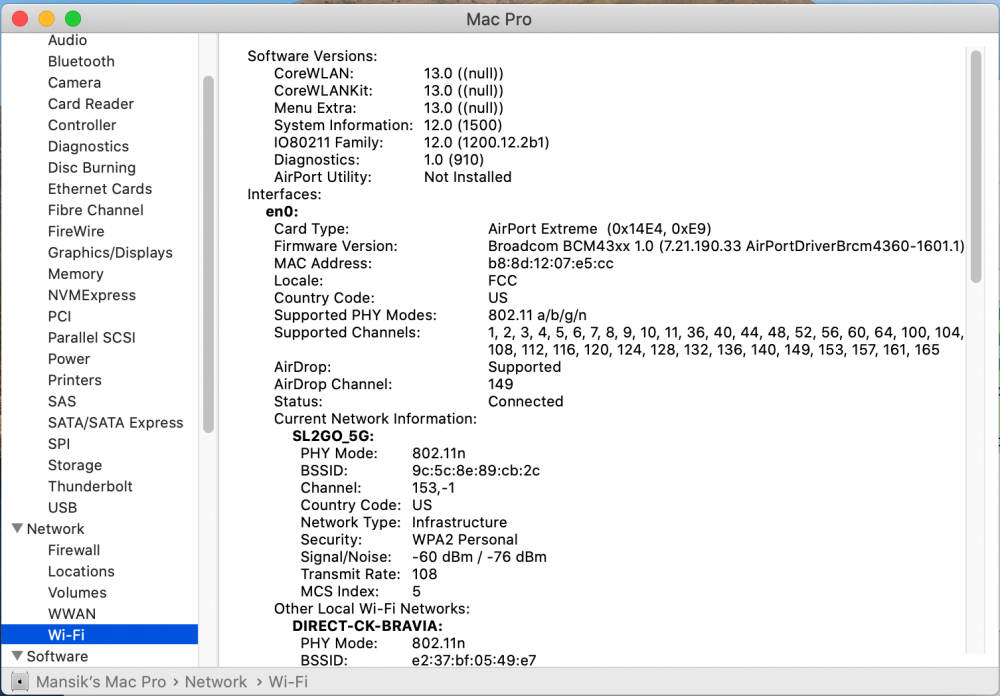Open Parallel SCSI entry
This screenshot has height=696, width=1000.
click(x=92, y=337)
